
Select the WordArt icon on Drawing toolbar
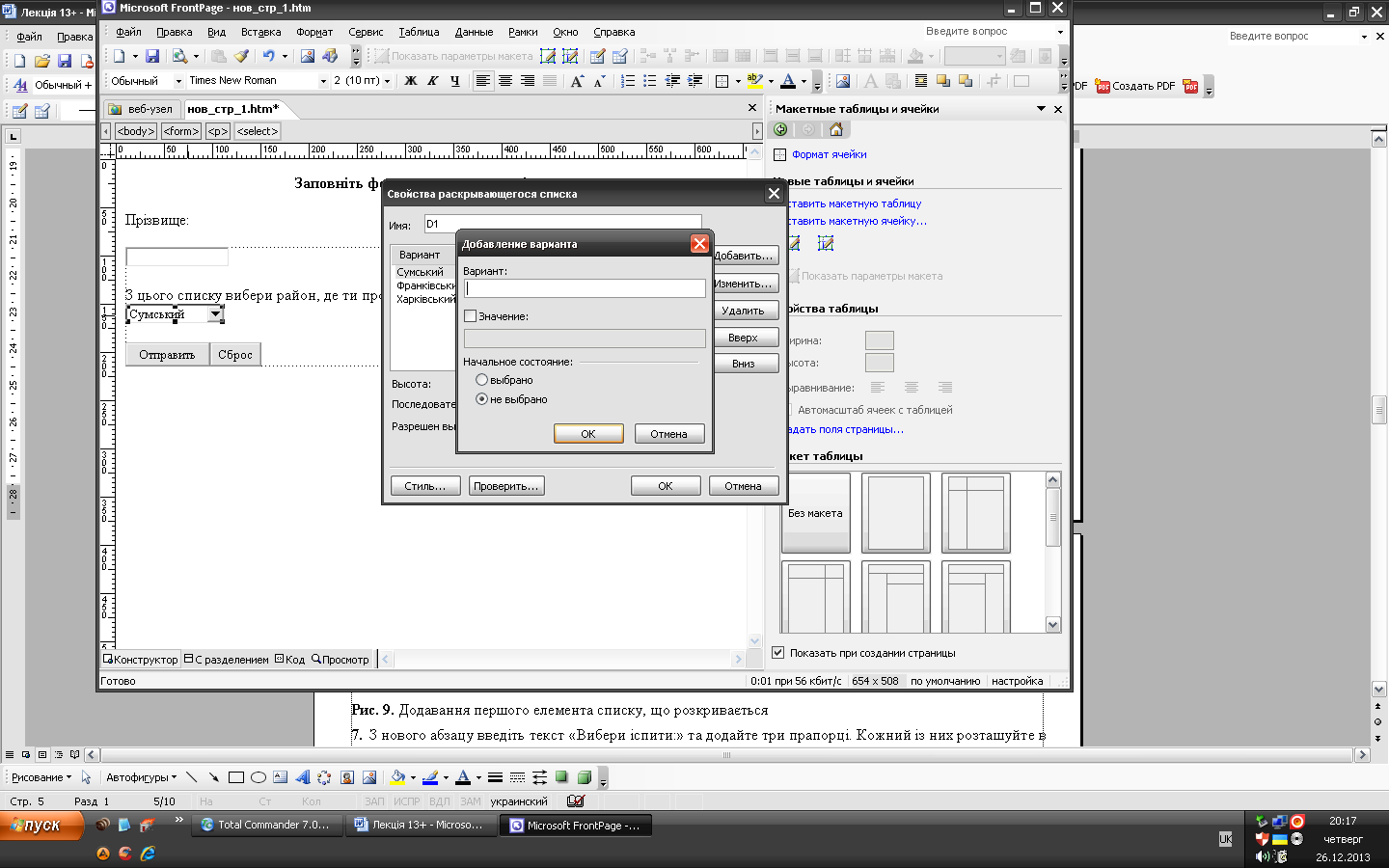coord(303,777)
